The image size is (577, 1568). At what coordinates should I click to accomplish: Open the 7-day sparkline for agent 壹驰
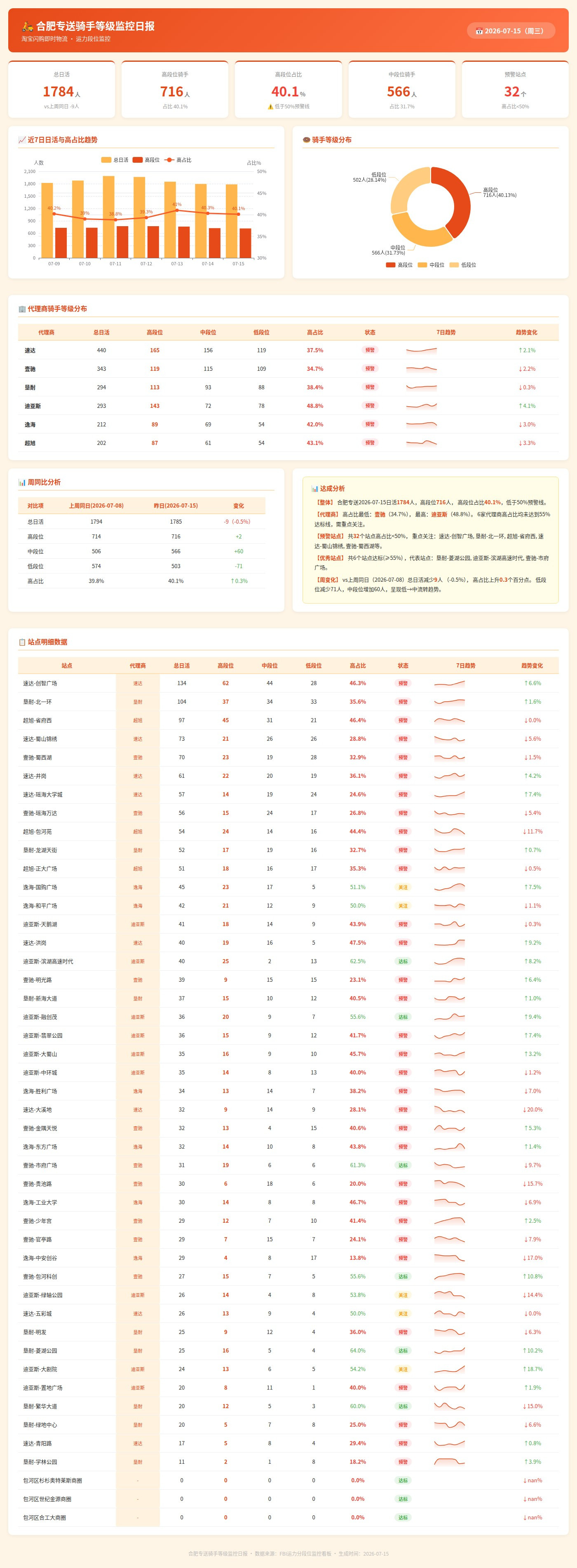point(421,368)
